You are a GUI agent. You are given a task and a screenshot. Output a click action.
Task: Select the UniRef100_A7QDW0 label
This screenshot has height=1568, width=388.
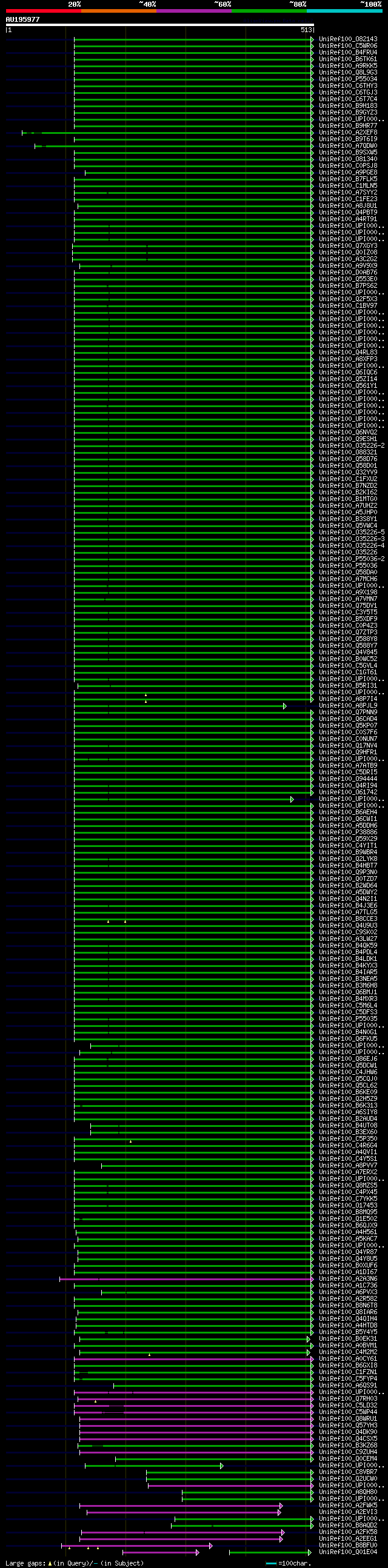pos(348,146)
